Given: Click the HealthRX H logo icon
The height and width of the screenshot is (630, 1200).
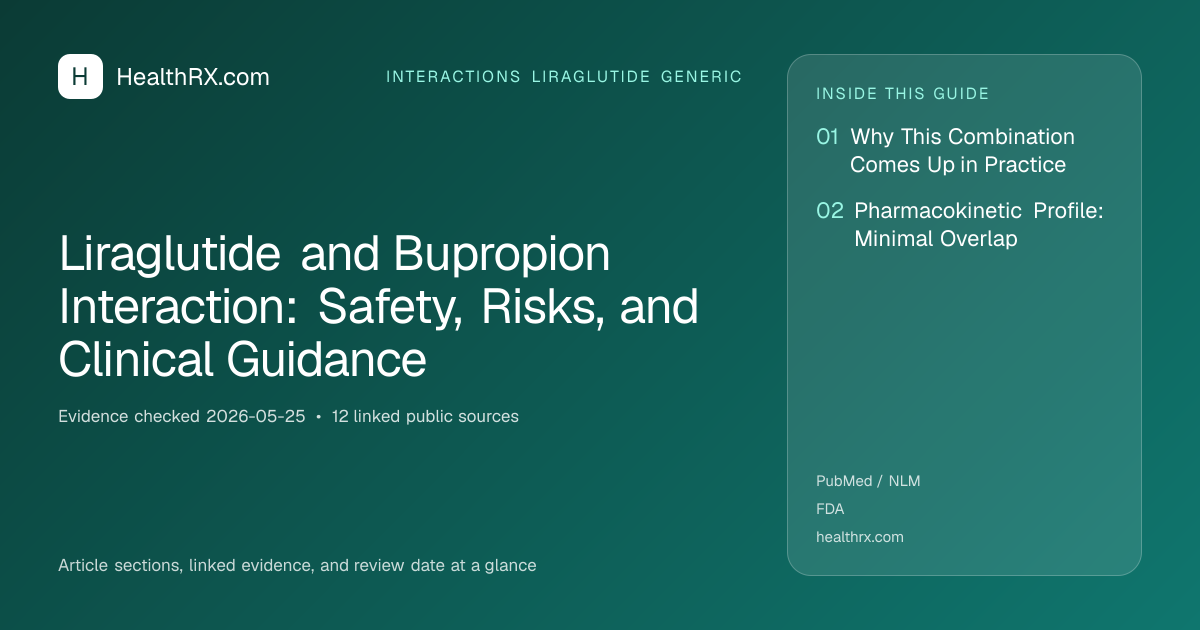Looking at the screenshot, I should (80, 77).
